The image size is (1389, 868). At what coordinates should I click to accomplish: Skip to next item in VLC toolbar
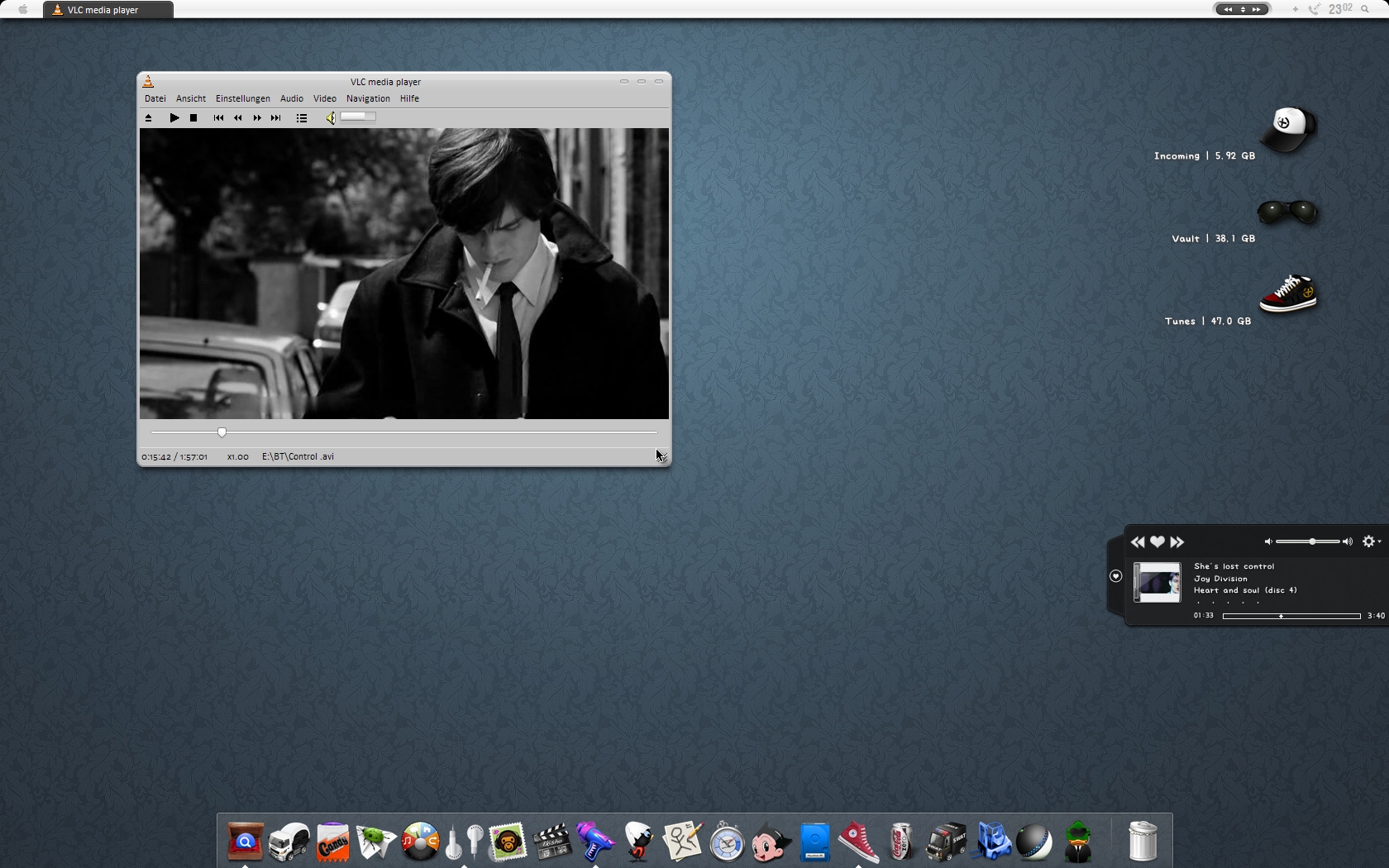click(x=276, y=118)
